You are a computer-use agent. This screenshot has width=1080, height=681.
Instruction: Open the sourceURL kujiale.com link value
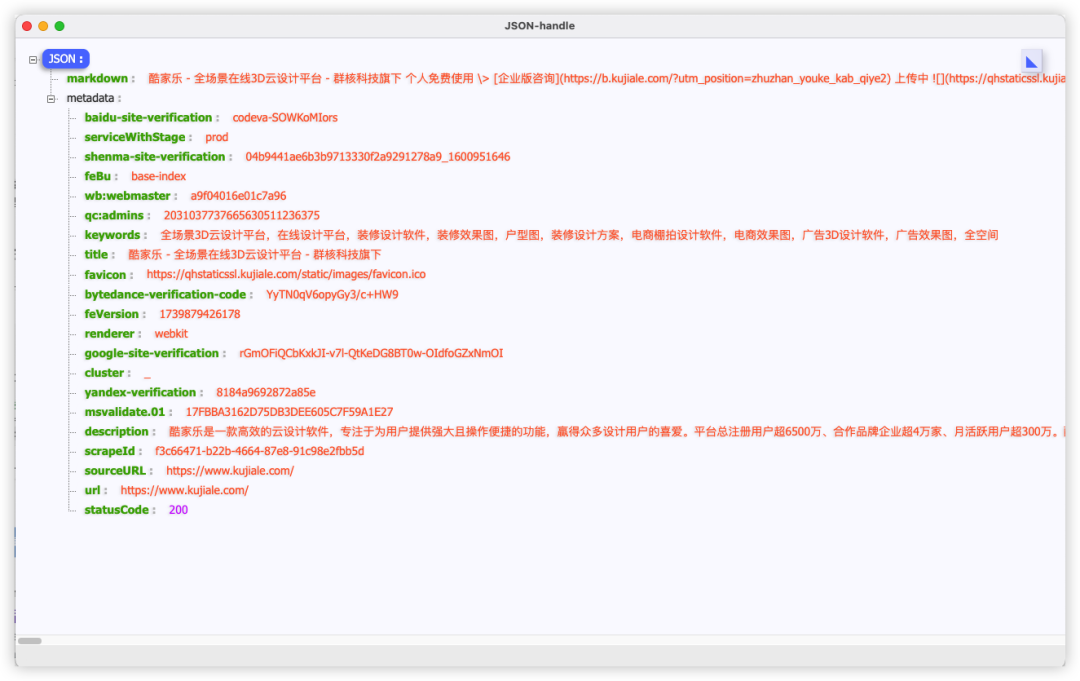pos(230,471)
